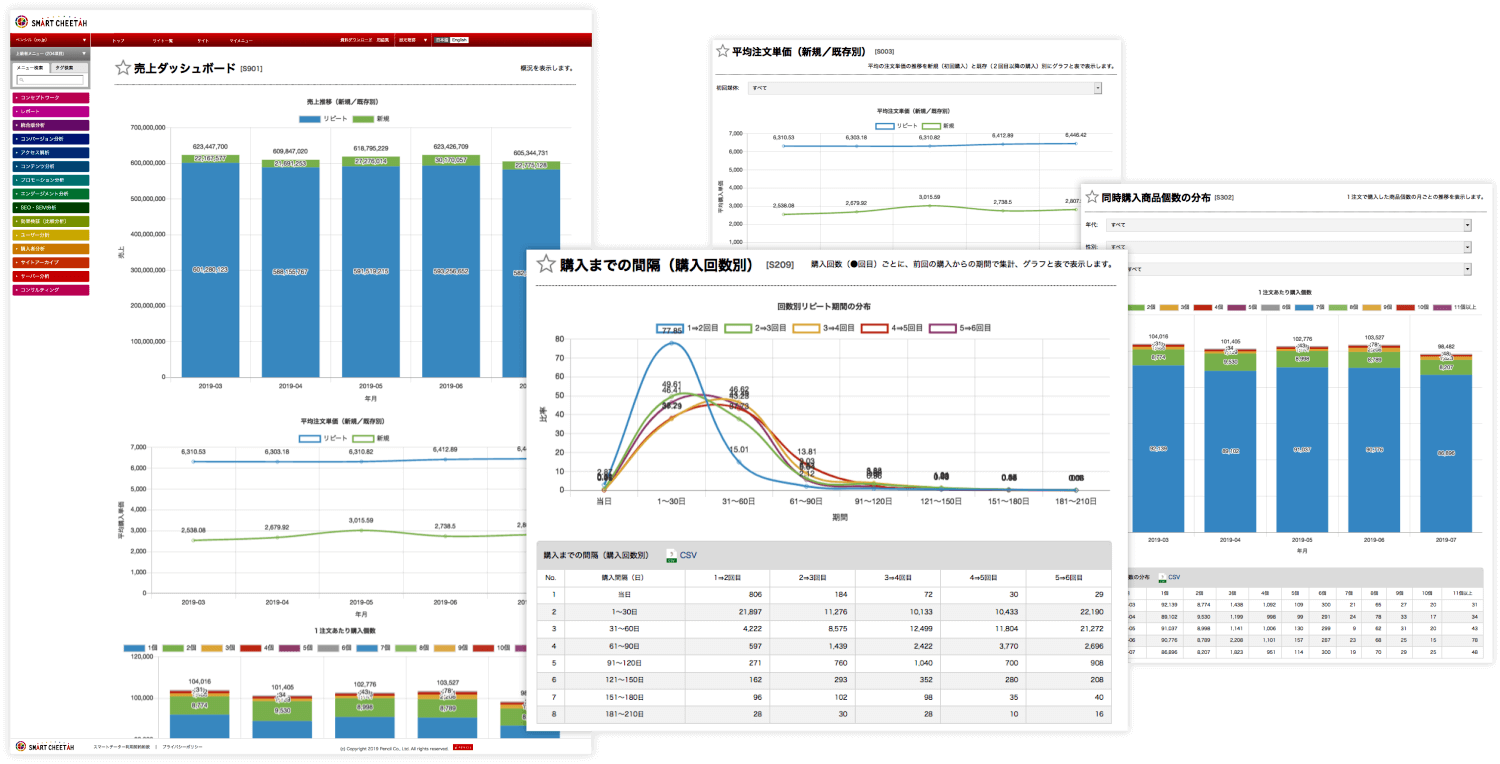This screenshot has height=764, width=1500.
Task: Click the 623,447,700 total label in the sales chart
Action: tap(210, 147)
